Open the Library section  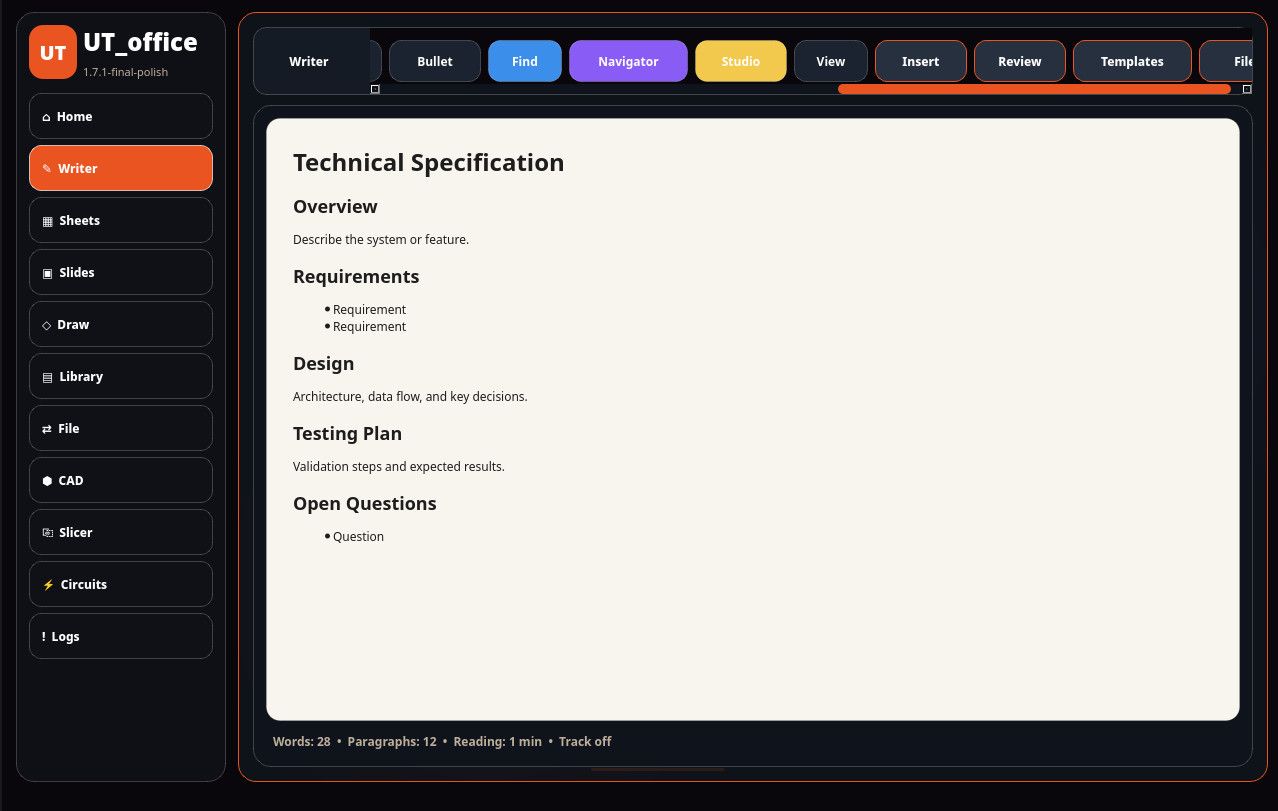coord(121,376)
